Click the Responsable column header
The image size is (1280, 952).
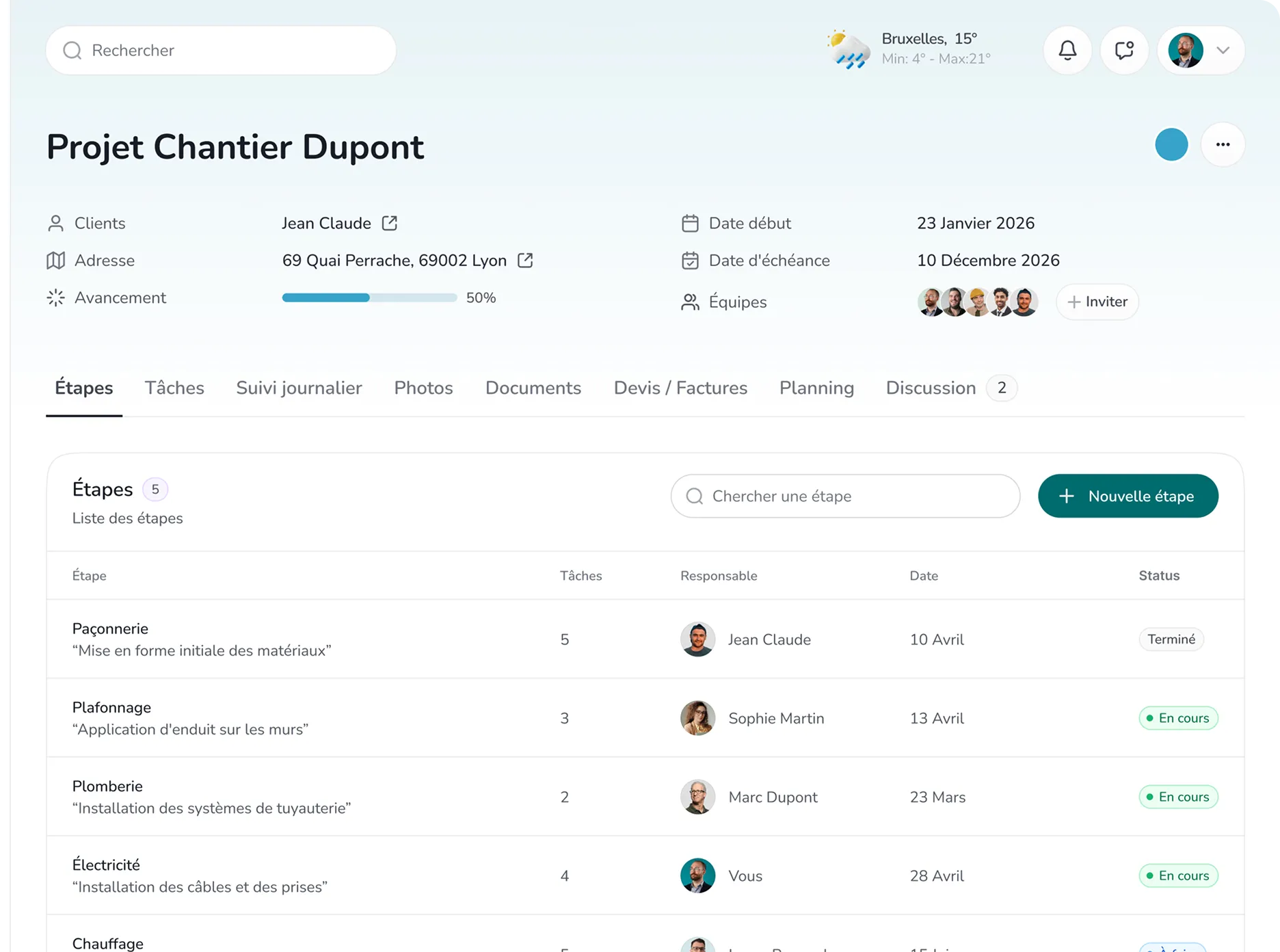tap(719, 576)
